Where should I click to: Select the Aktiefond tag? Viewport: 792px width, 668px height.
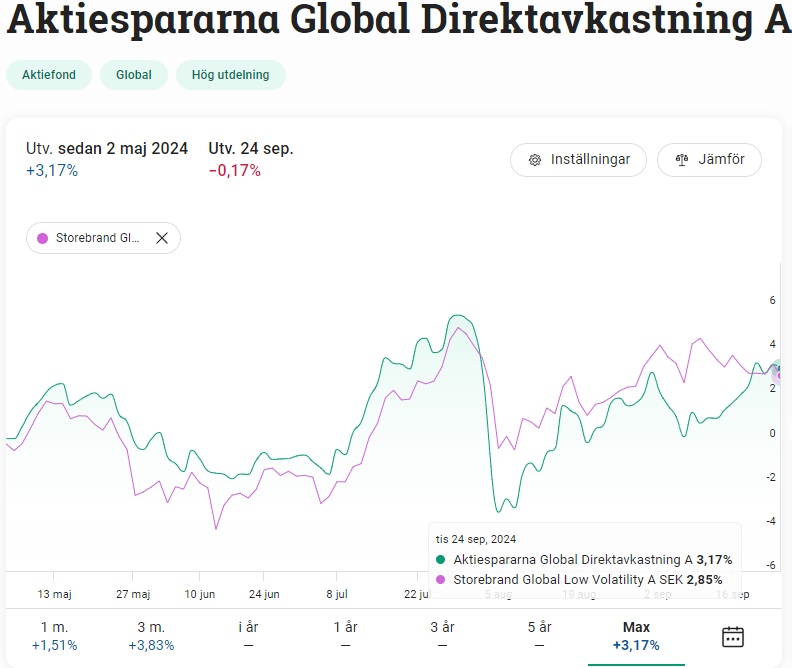point(49,75)
